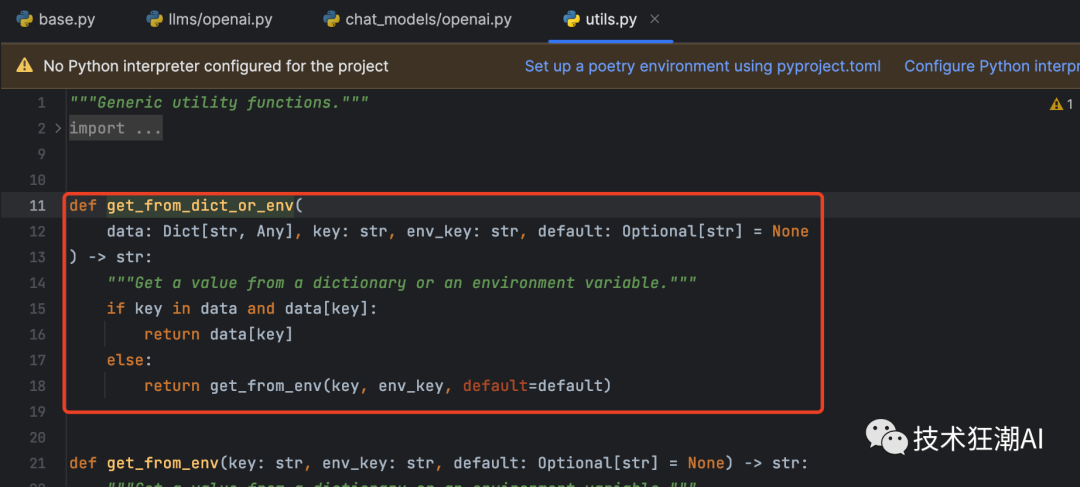This screenshot has height=487, width=1080.
Task: Close the utils.py tab
Action: click(x=655, y=19)
